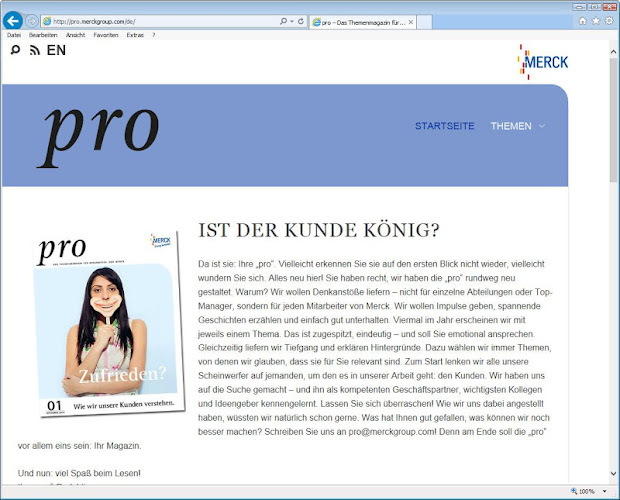Click the address bar search magnifier icon
620x500 pixels.
click(283, 21)
